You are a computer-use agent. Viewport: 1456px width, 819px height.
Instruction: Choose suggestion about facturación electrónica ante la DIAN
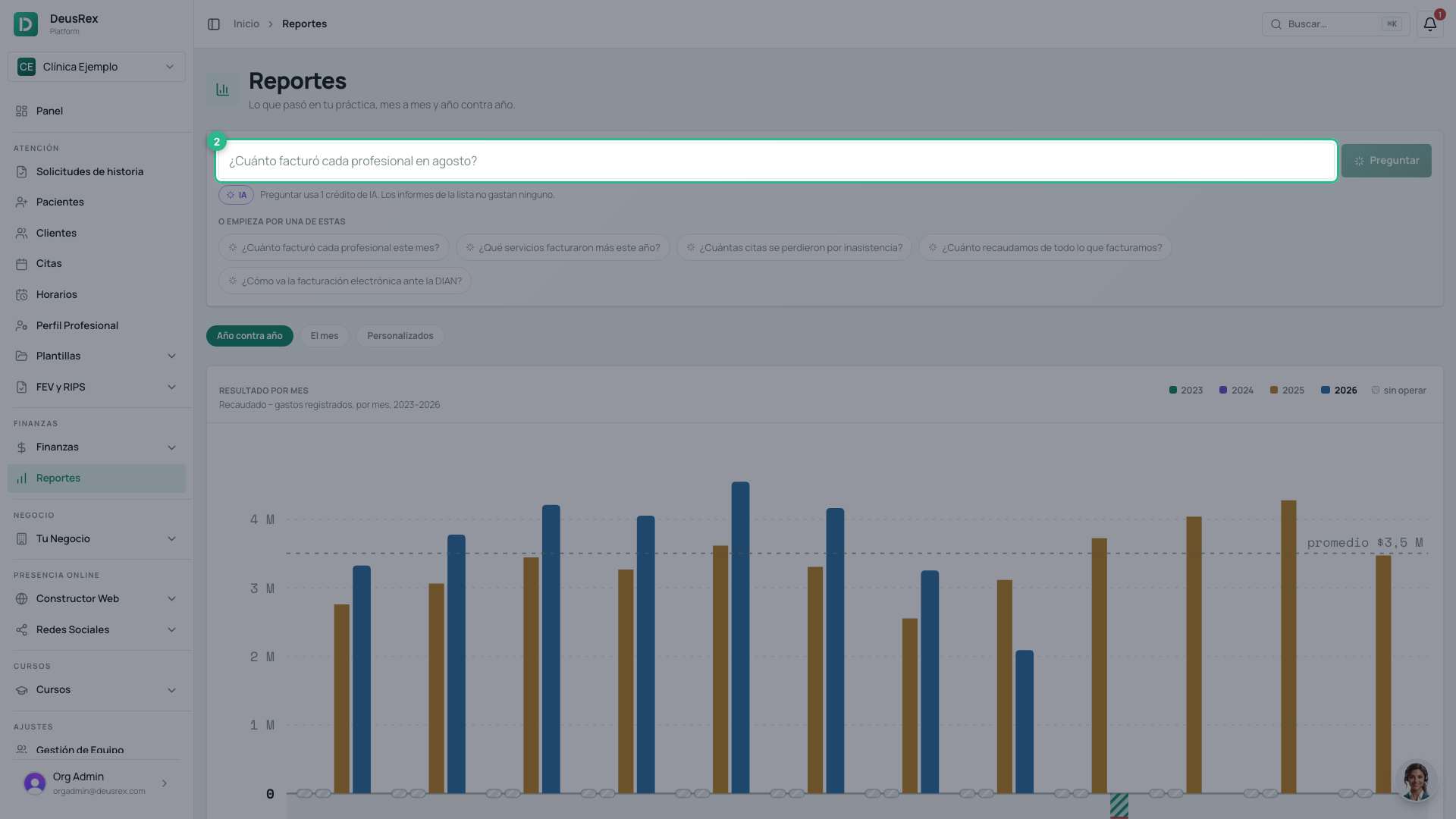[x=345, y=281]
